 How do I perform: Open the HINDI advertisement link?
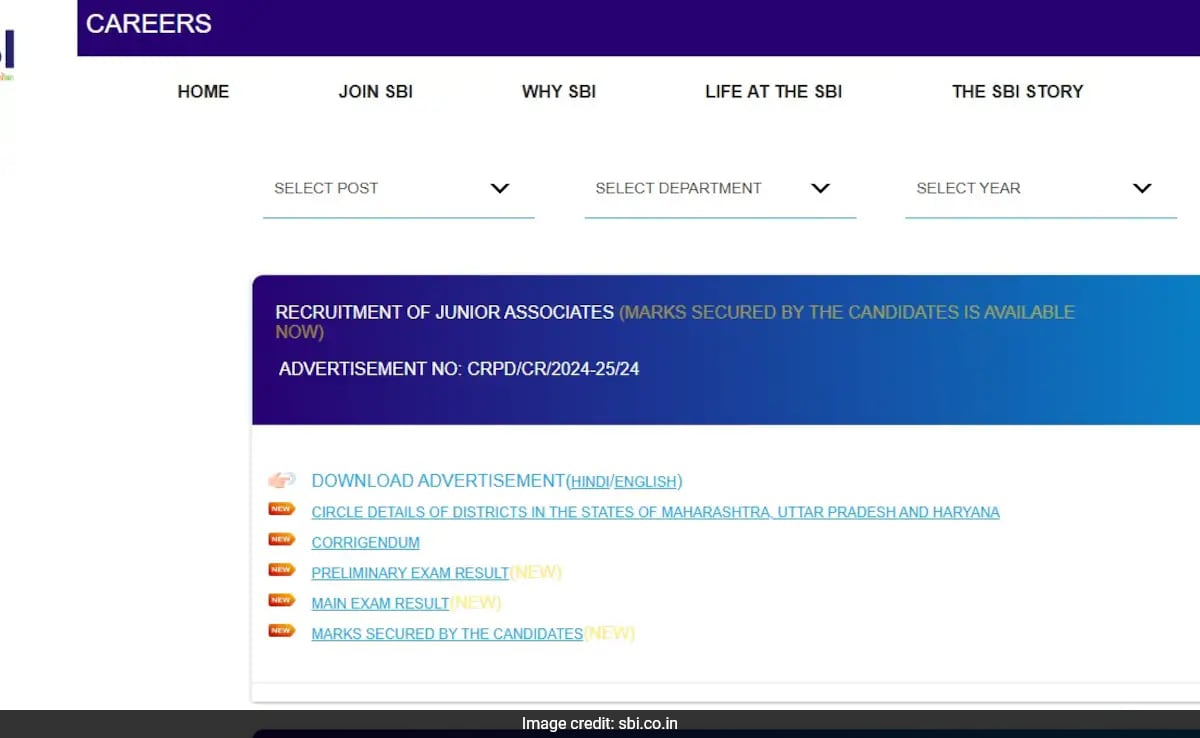594,481
